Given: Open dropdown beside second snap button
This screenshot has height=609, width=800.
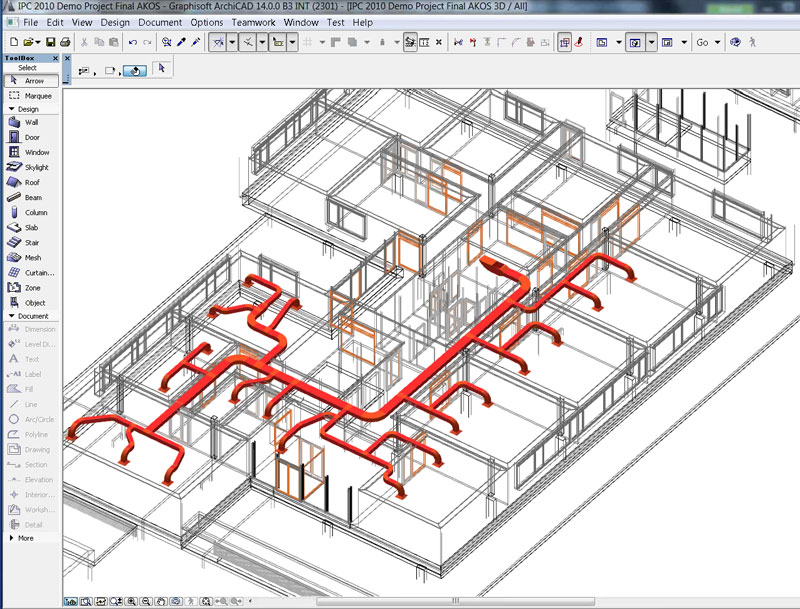Looking at the screenshot, I should point(262,42).
